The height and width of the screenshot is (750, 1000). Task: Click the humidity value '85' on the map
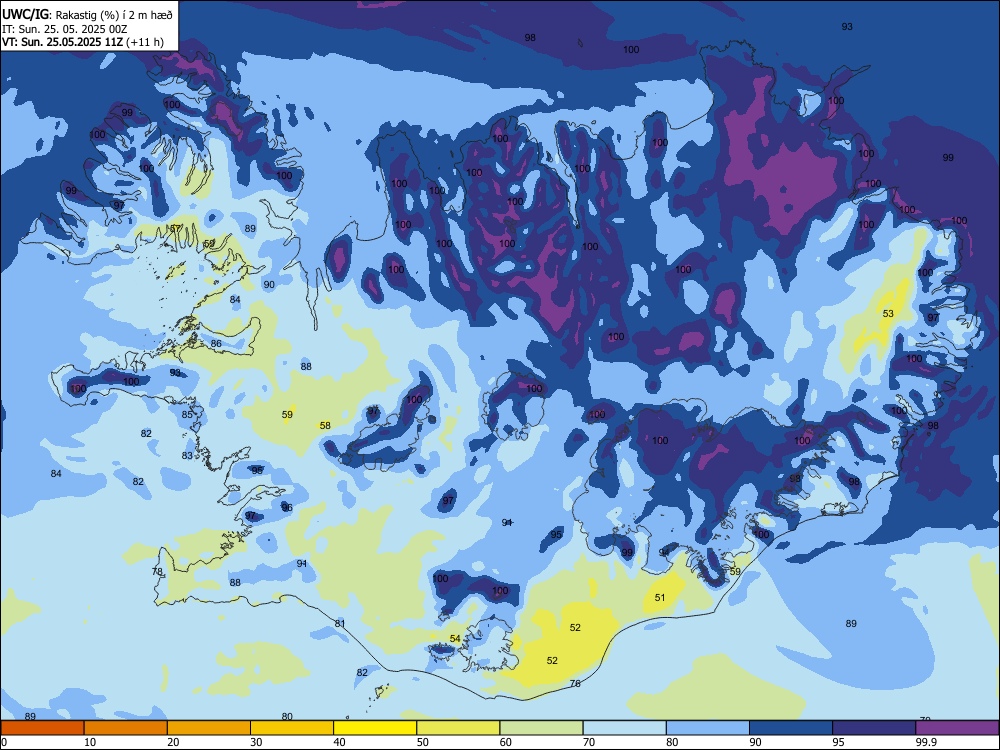(187, 415)
